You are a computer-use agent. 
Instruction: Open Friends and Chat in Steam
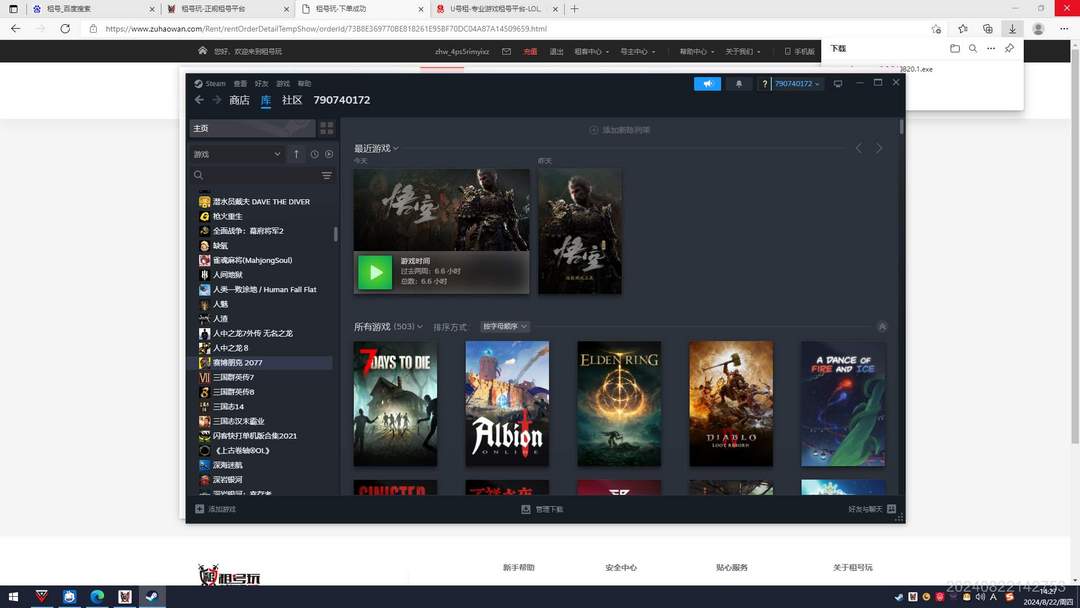click(871, 509)
